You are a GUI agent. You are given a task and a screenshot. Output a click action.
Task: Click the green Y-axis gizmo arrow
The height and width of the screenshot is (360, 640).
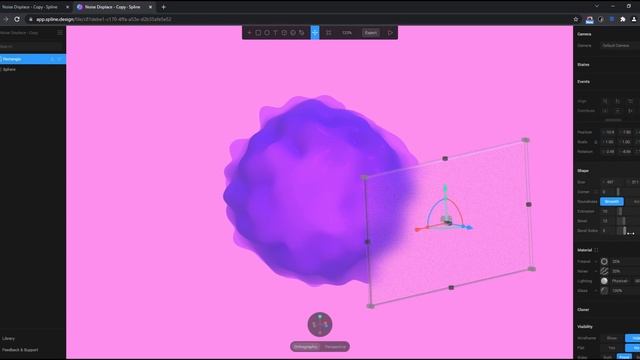coord(445,189)
